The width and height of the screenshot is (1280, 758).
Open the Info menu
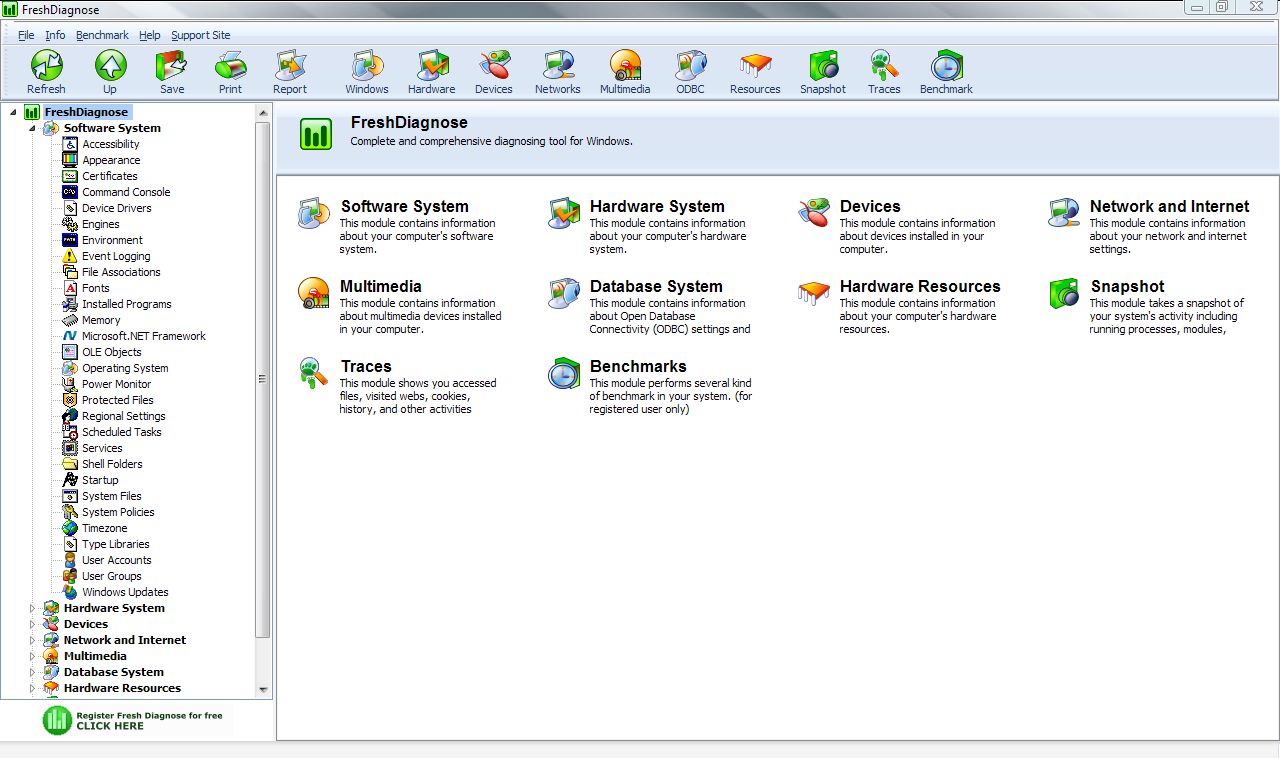(55, 35)
